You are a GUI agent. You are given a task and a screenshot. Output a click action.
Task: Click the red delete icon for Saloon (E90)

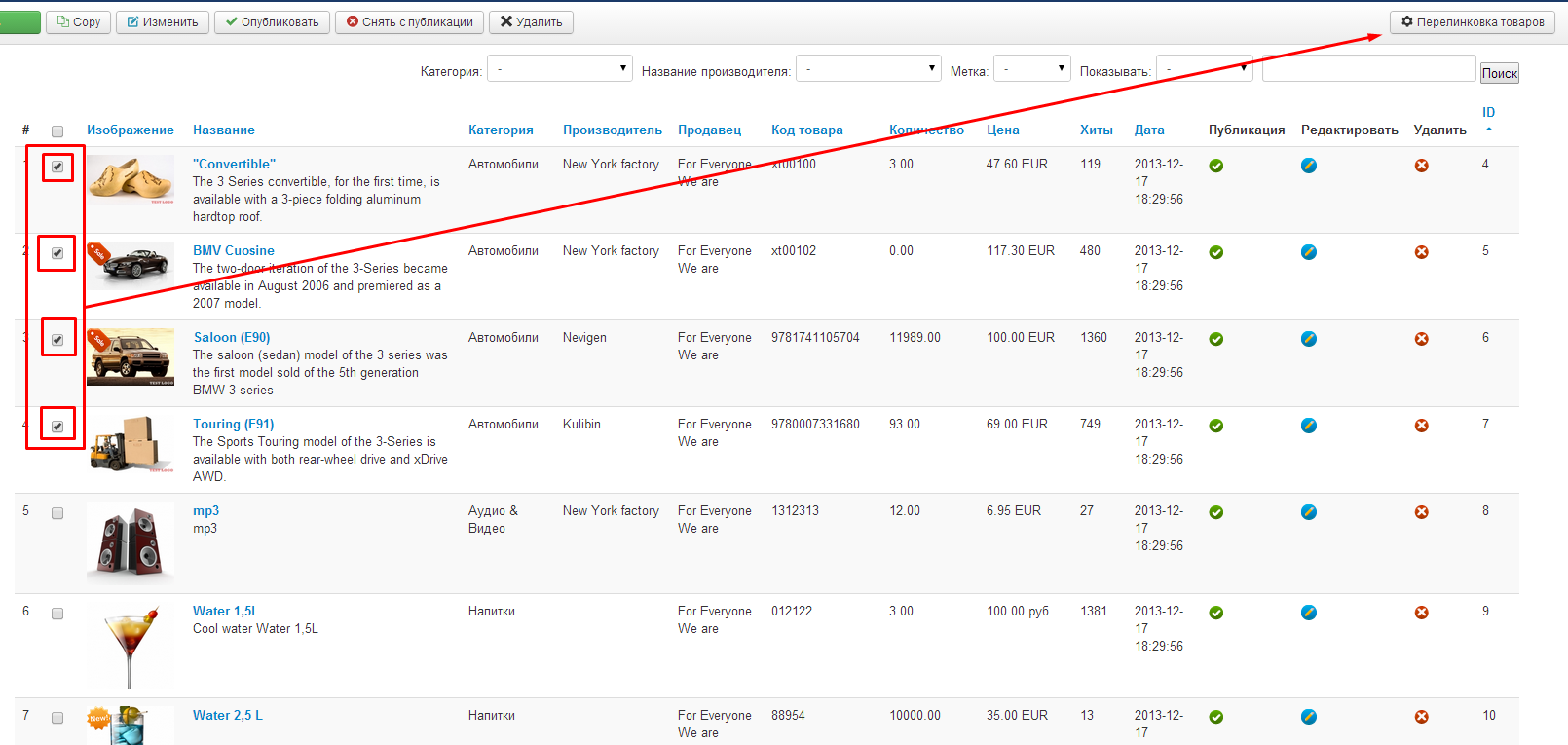pyautogui.click(x=1421, y=339)
